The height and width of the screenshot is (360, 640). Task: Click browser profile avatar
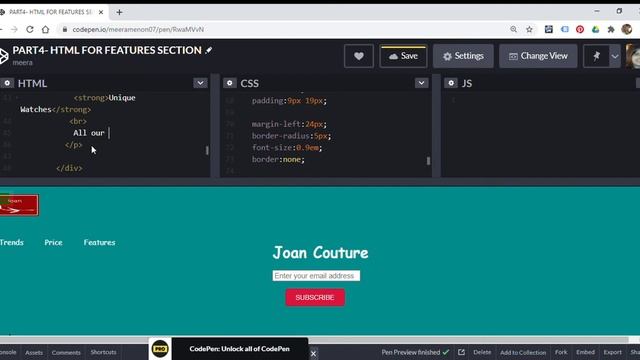(x=627, y=29)
